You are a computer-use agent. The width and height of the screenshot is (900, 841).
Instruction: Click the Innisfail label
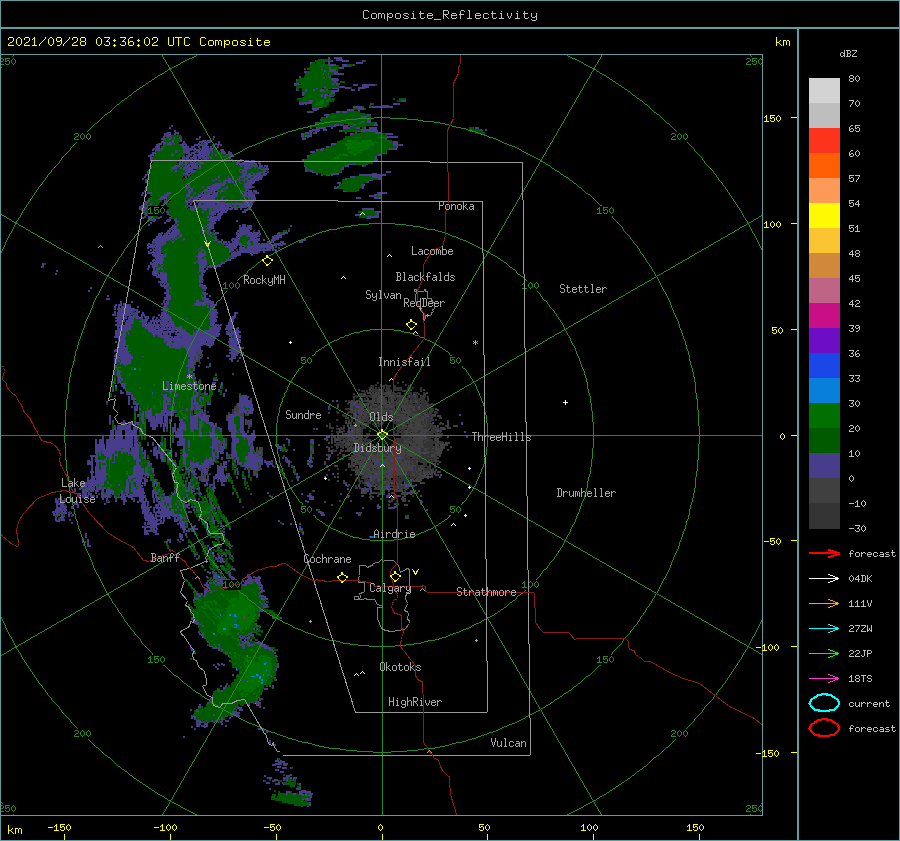[404, 362]
